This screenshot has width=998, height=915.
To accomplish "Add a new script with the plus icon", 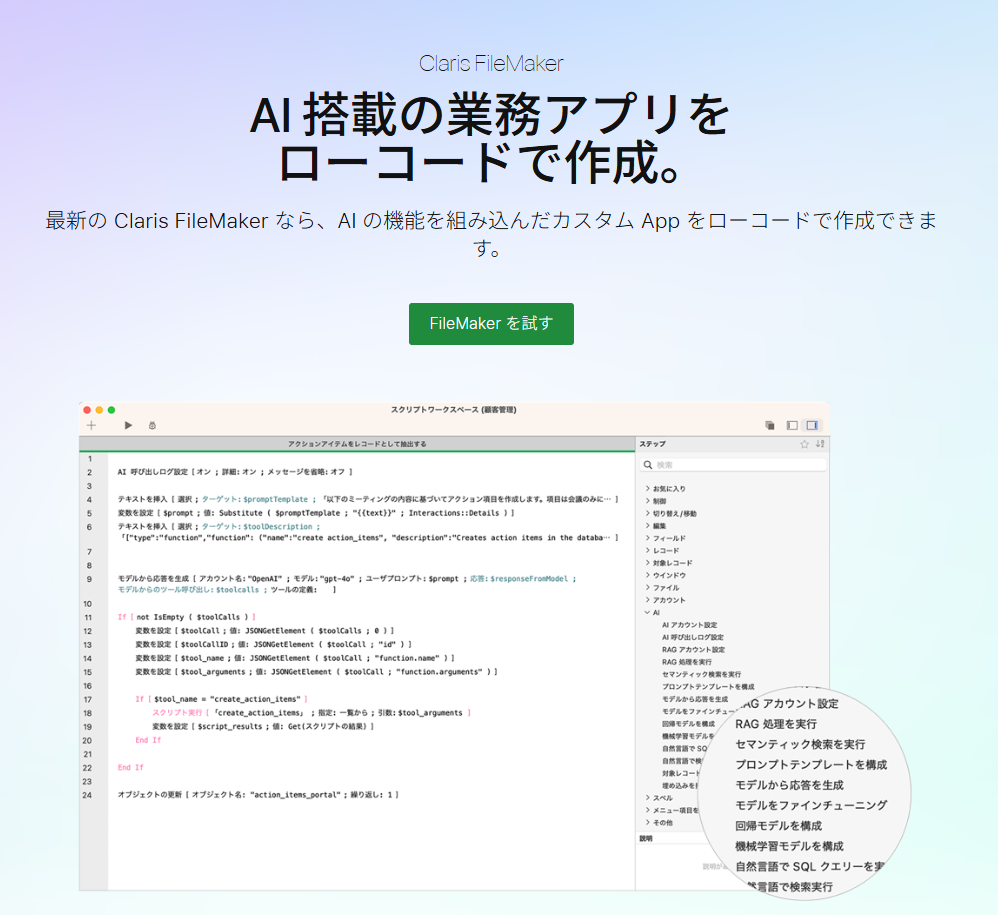I will 91,425.
